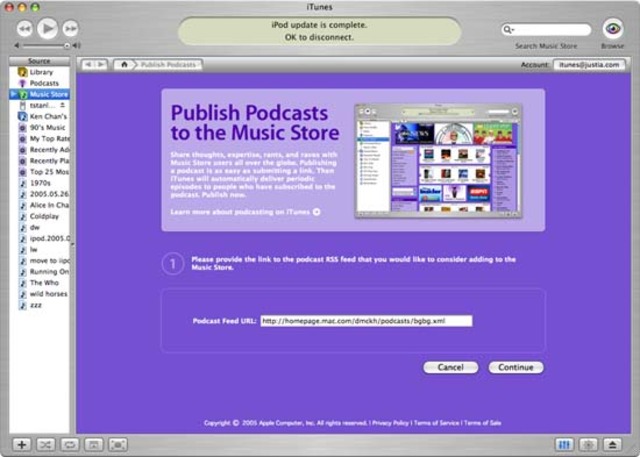
Task: Toggle repeat mode button
Action: (x=69, y=445)
